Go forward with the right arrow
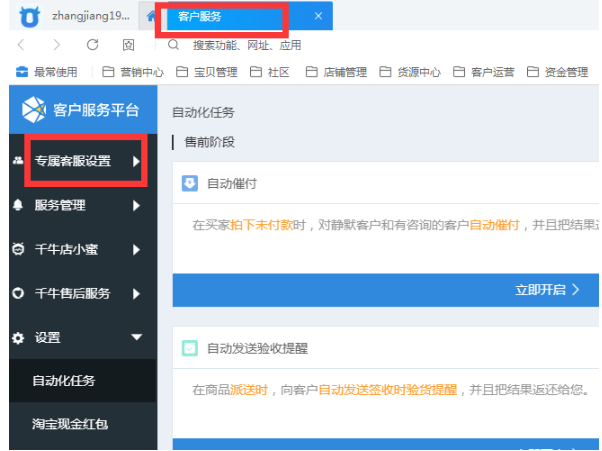This screenshot has height=451, width=602. pos(56,45)
